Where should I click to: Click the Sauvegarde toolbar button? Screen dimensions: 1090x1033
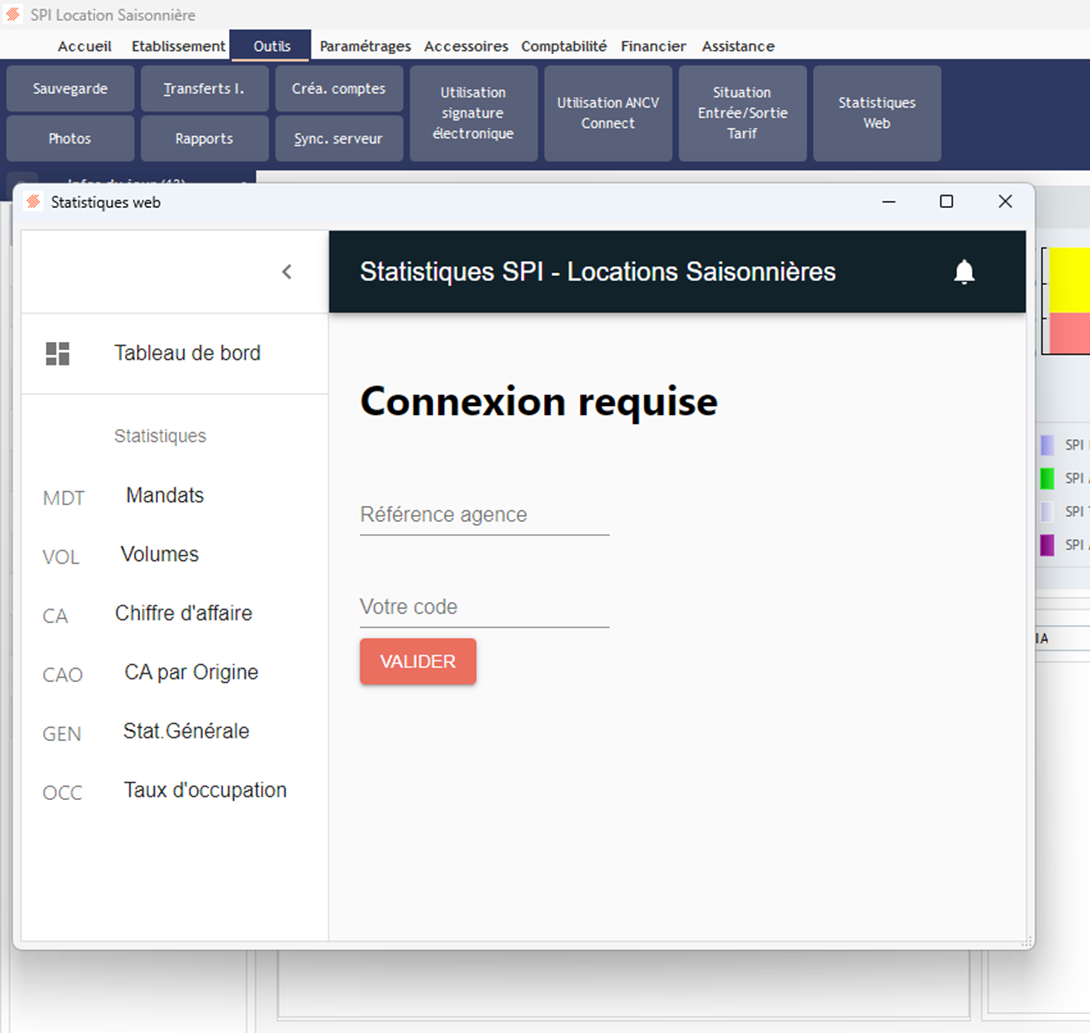pos(70,89)
